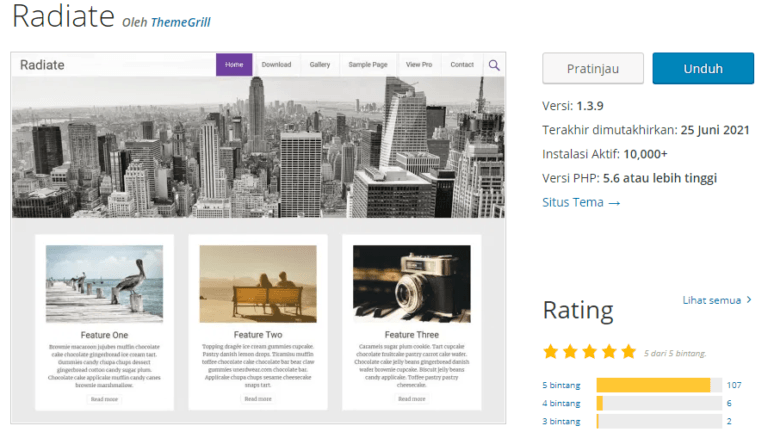Click the Rating section heading
Image resolution: width=768 pixels, height=432 pixels.
coord(578,311)
